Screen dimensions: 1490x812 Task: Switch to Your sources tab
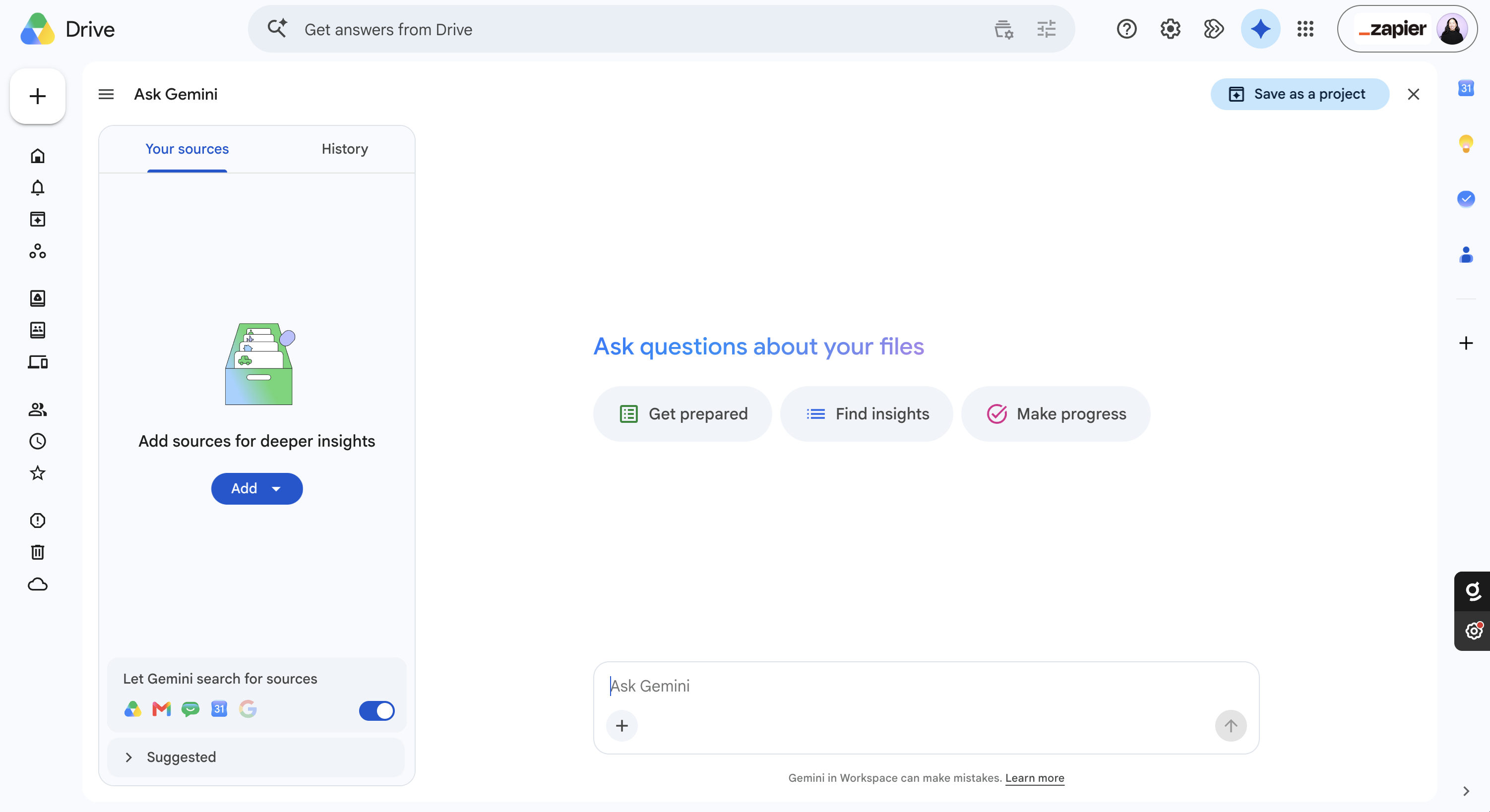pos(187,149)
